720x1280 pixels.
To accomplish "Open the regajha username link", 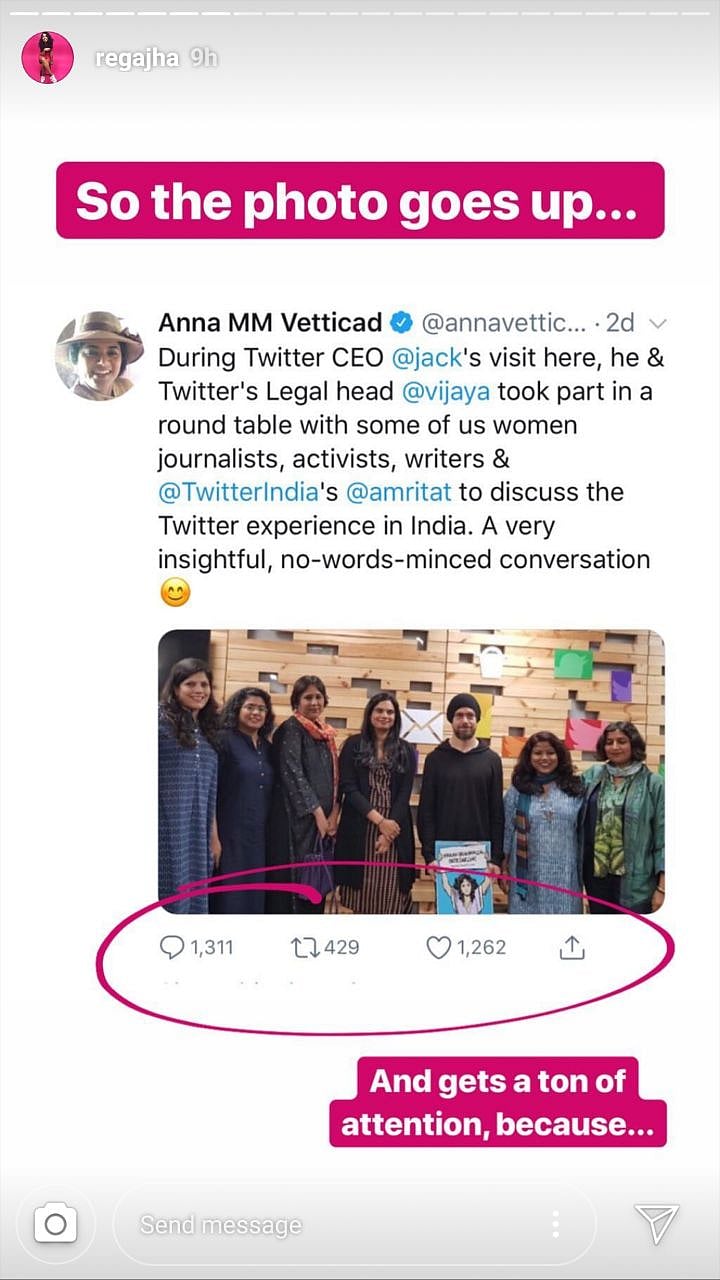I will [136, 58].
